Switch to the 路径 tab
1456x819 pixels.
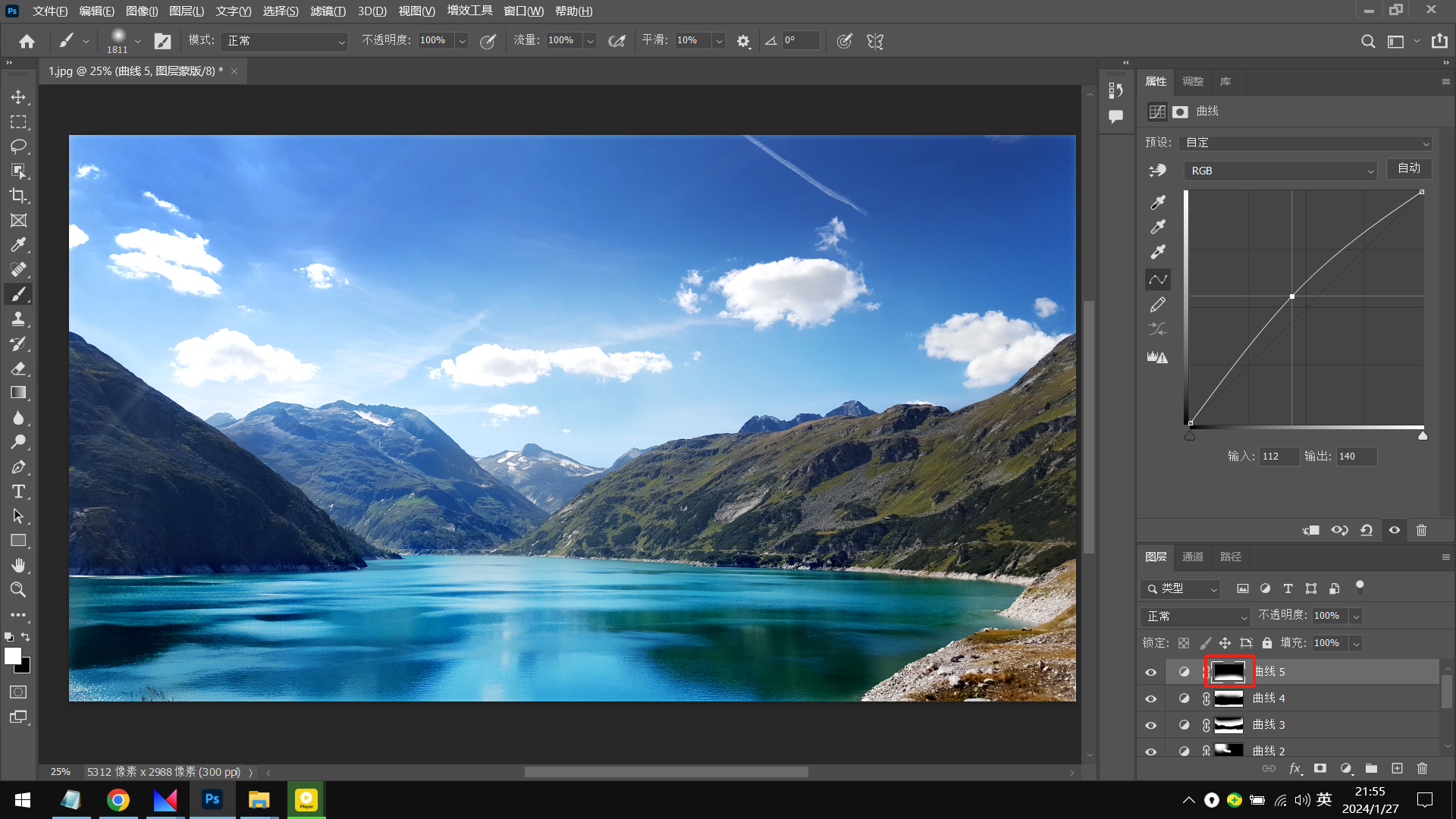1231,557
